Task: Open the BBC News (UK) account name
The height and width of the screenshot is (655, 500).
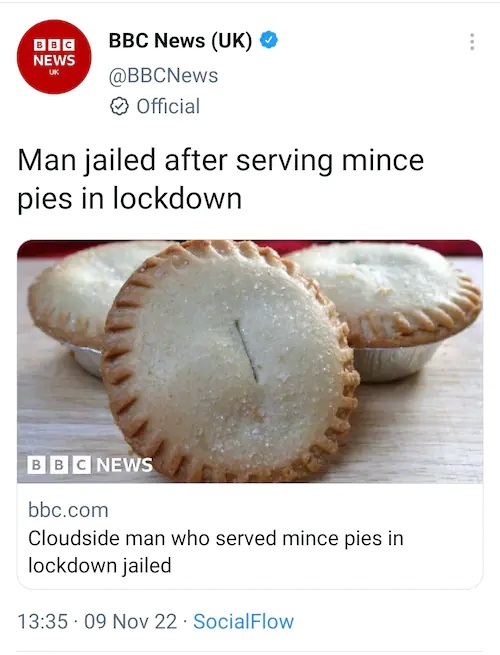Action: (180, 41)
